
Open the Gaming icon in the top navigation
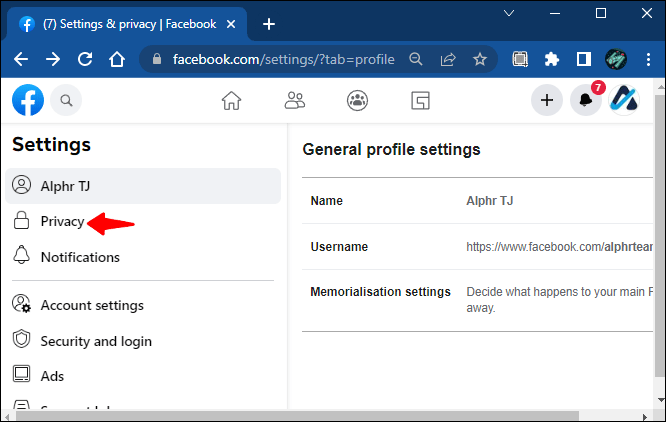420,101
